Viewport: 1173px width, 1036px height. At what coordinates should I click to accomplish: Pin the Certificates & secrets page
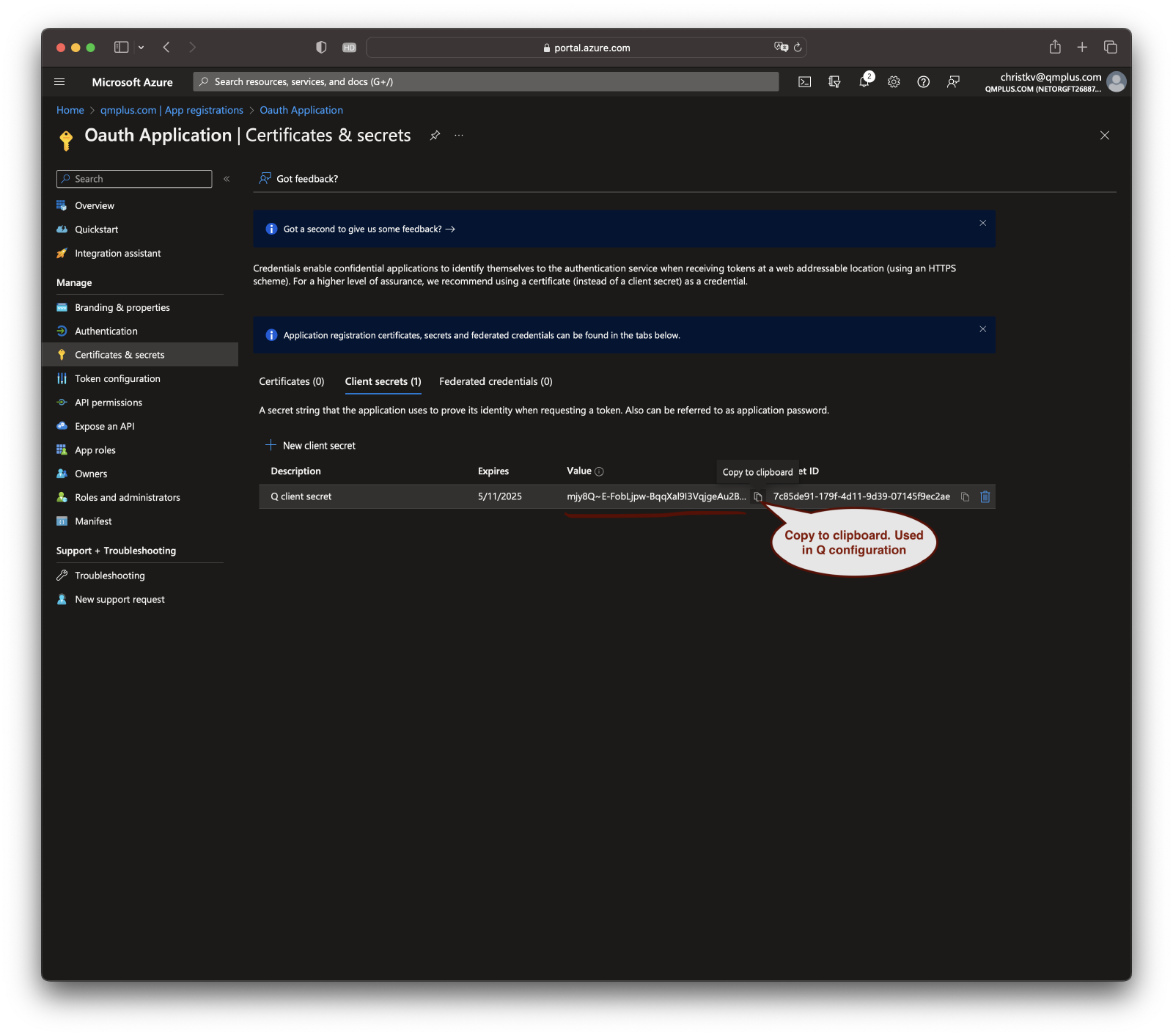(x=435, y=136)
